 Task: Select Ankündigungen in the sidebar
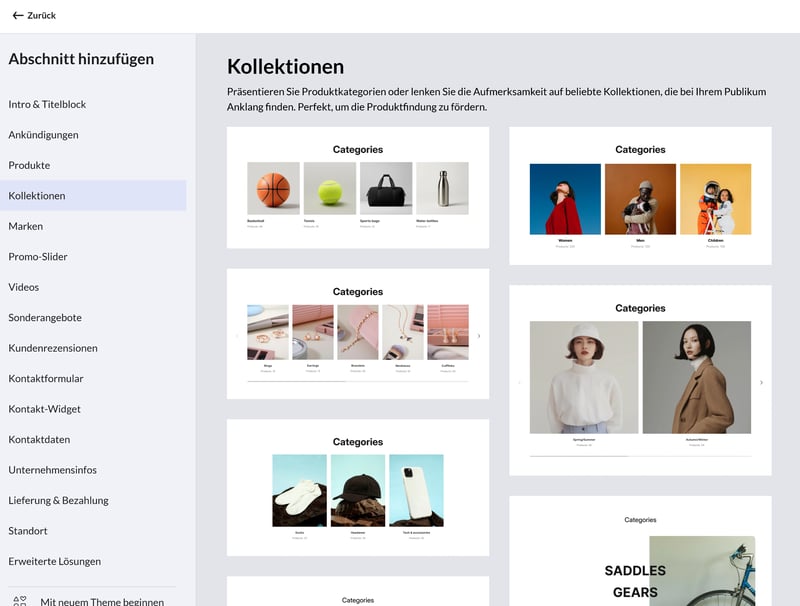pyautogui.click(x=43, y=135)
